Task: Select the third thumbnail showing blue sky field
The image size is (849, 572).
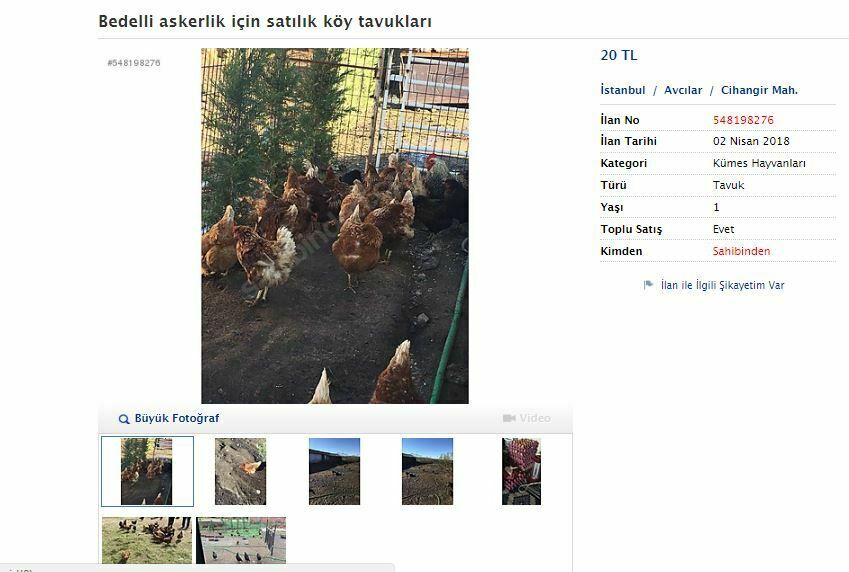Action: [334, 471]
